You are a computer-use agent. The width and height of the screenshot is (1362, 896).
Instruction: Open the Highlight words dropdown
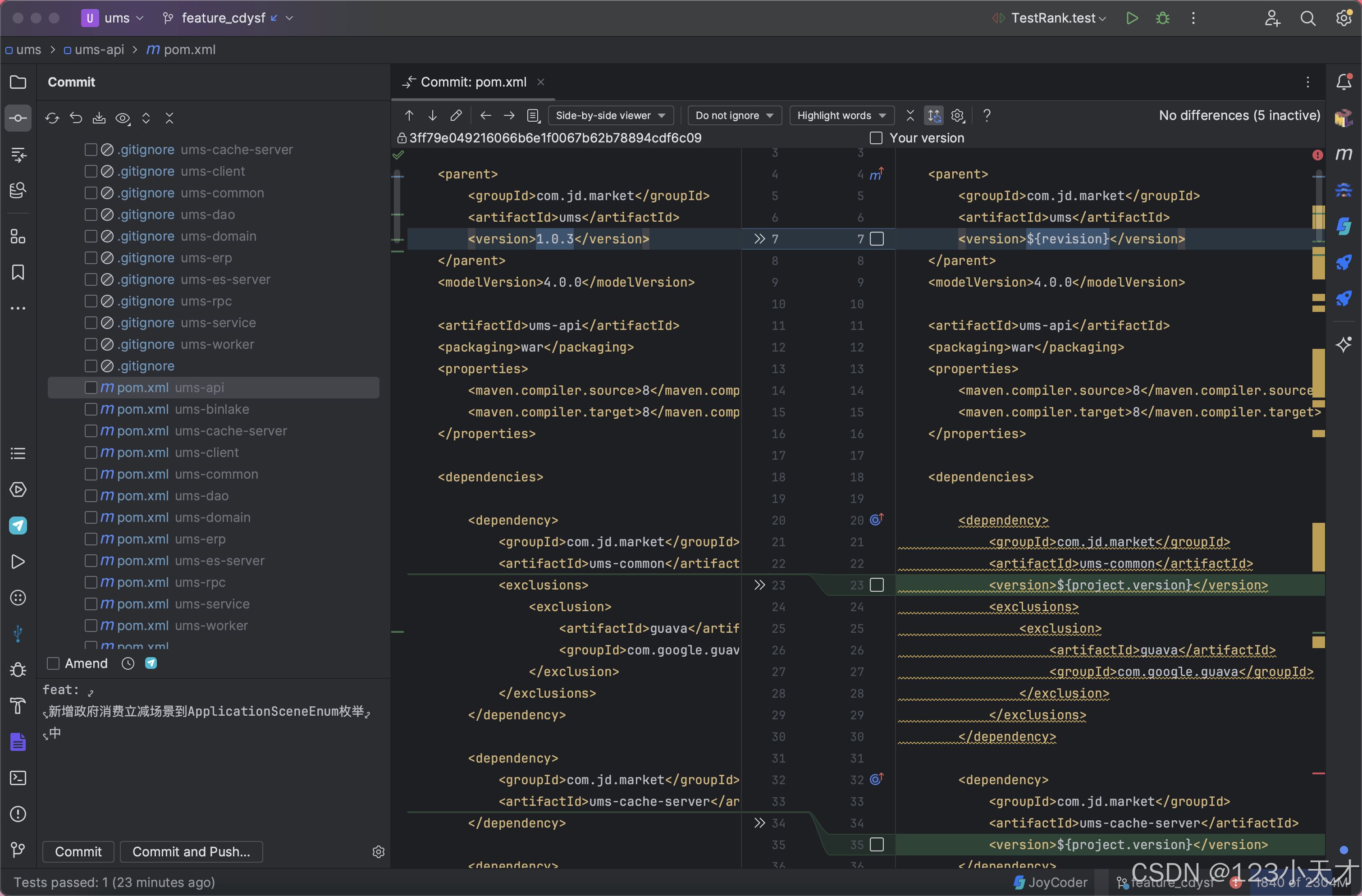(841, 115)
